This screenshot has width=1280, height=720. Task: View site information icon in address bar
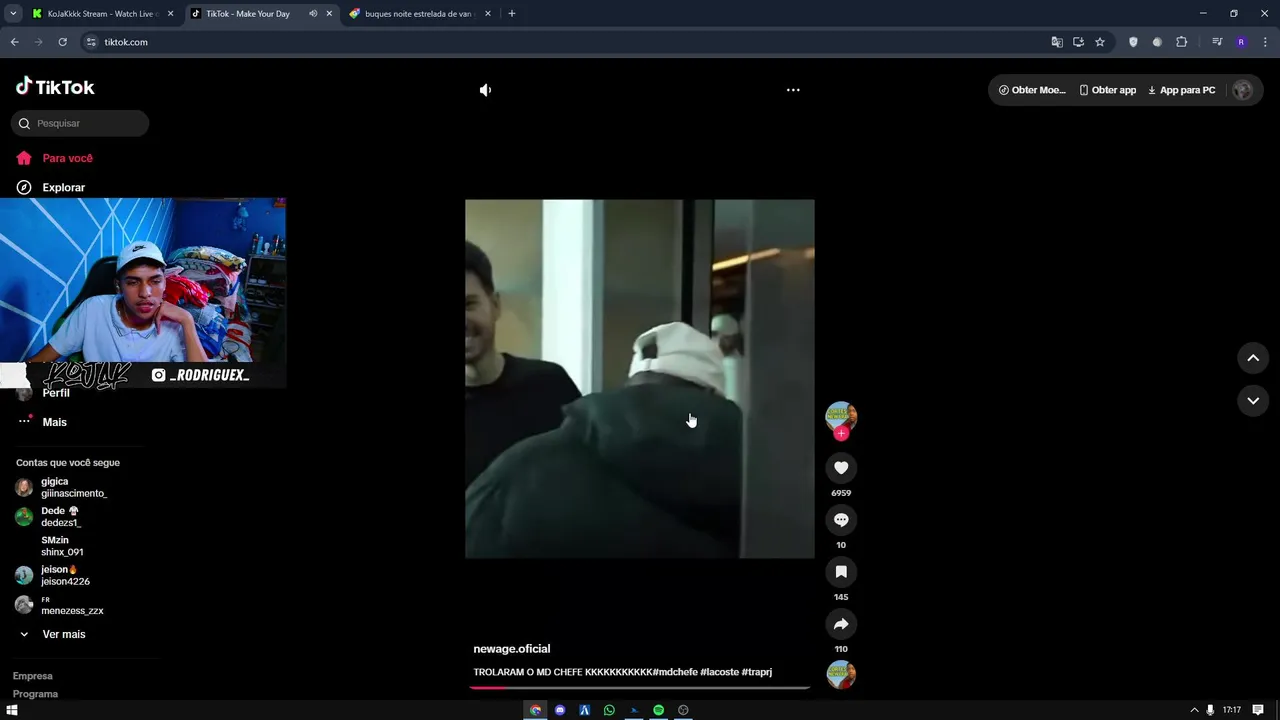click(91, 42)
